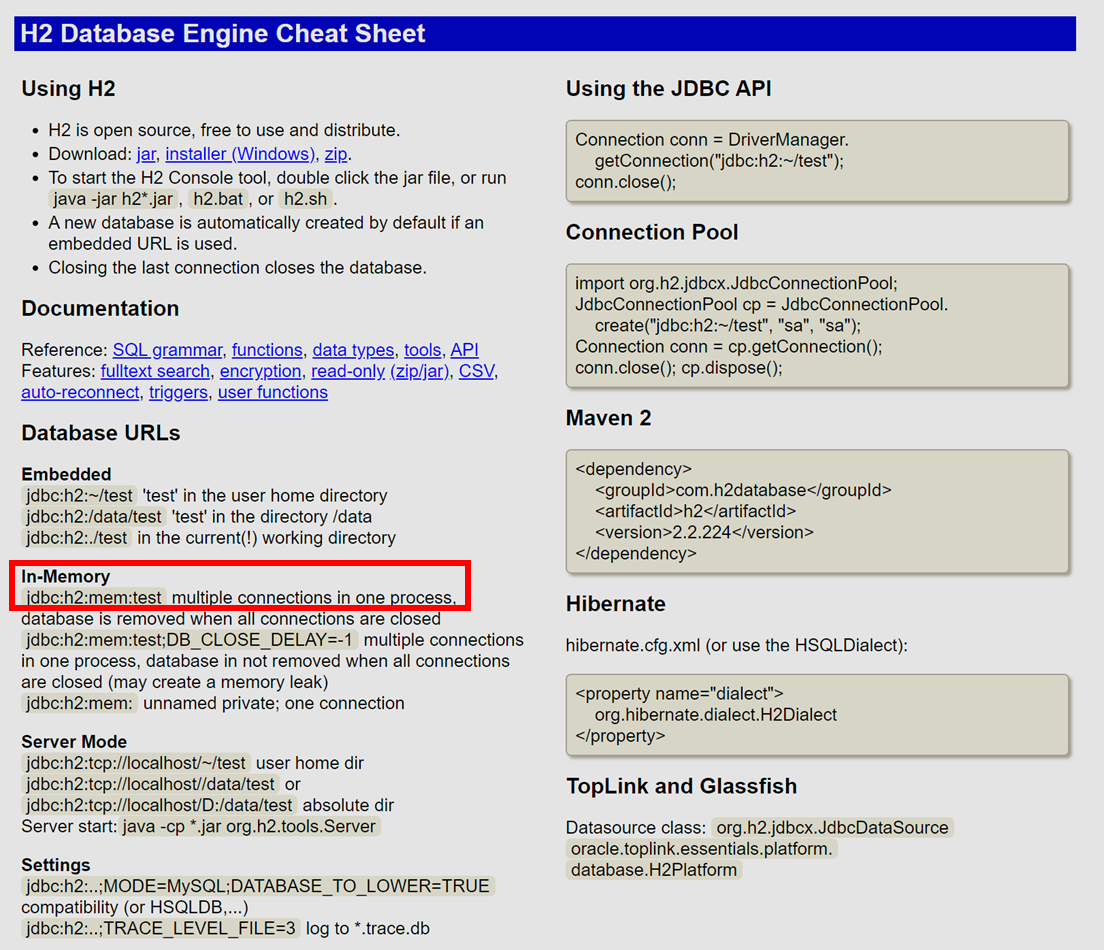Click the DriverManager getConnection code box

pyautogui.click(x=817, y=161)
